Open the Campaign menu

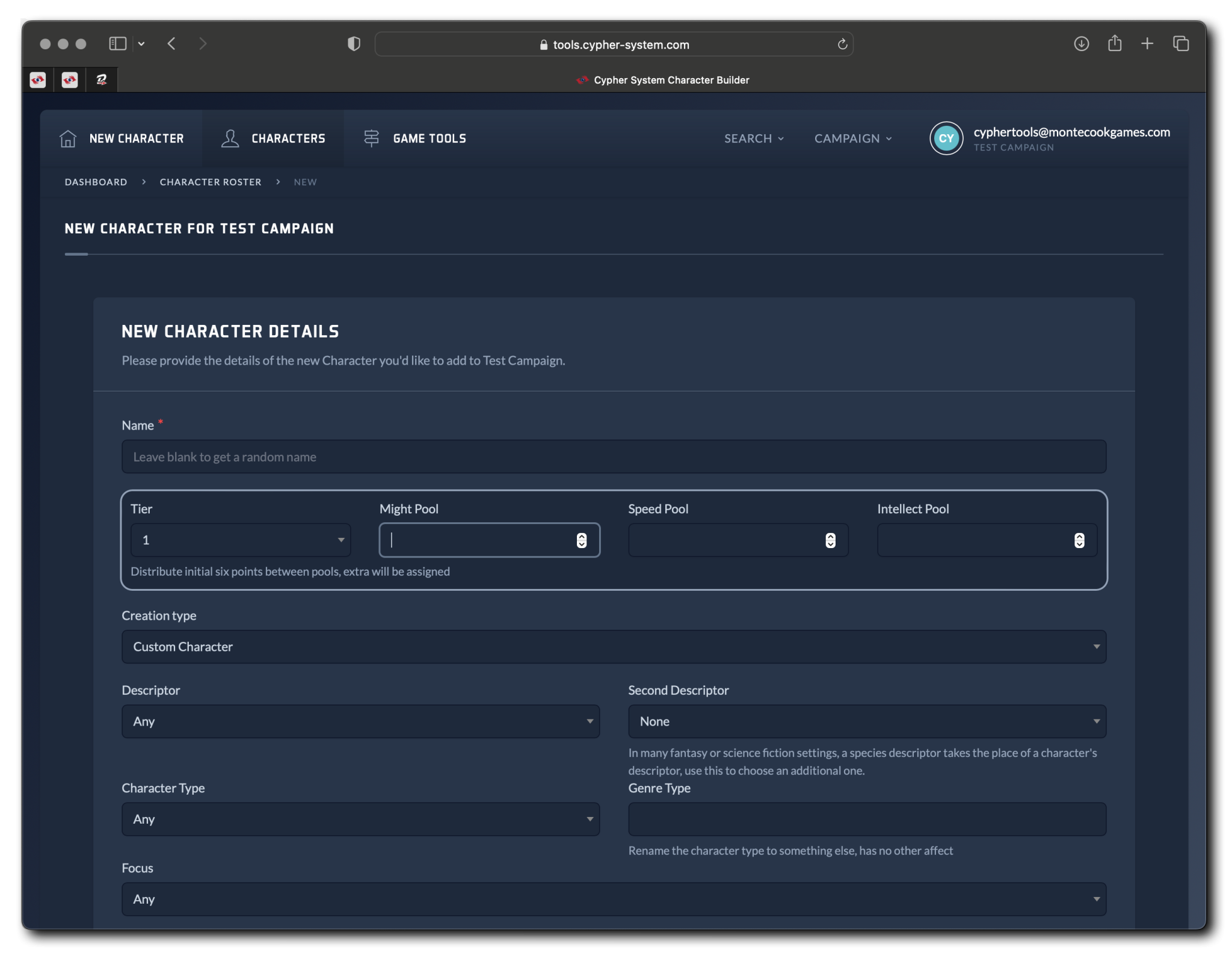coord(852,138)
